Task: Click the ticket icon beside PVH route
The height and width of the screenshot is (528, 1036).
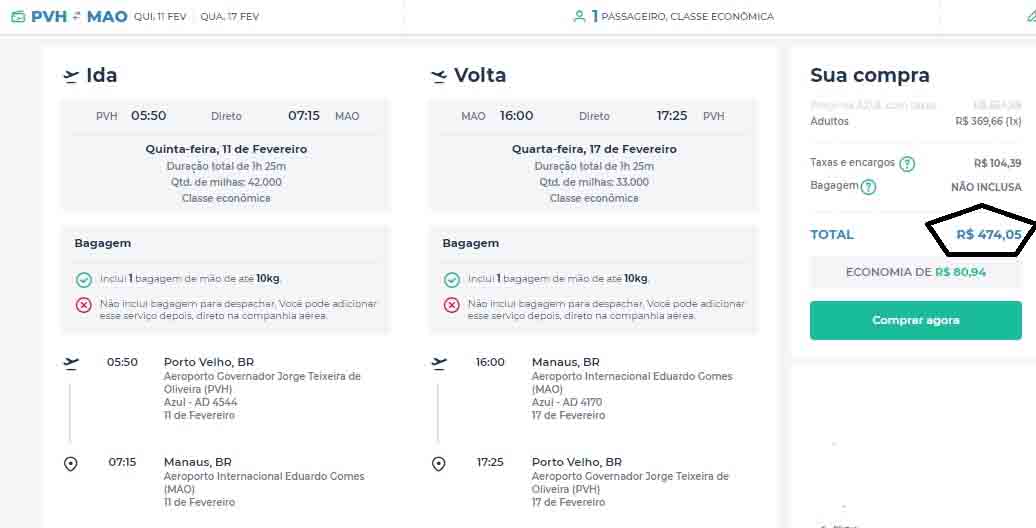Action: tap(18, 17)
